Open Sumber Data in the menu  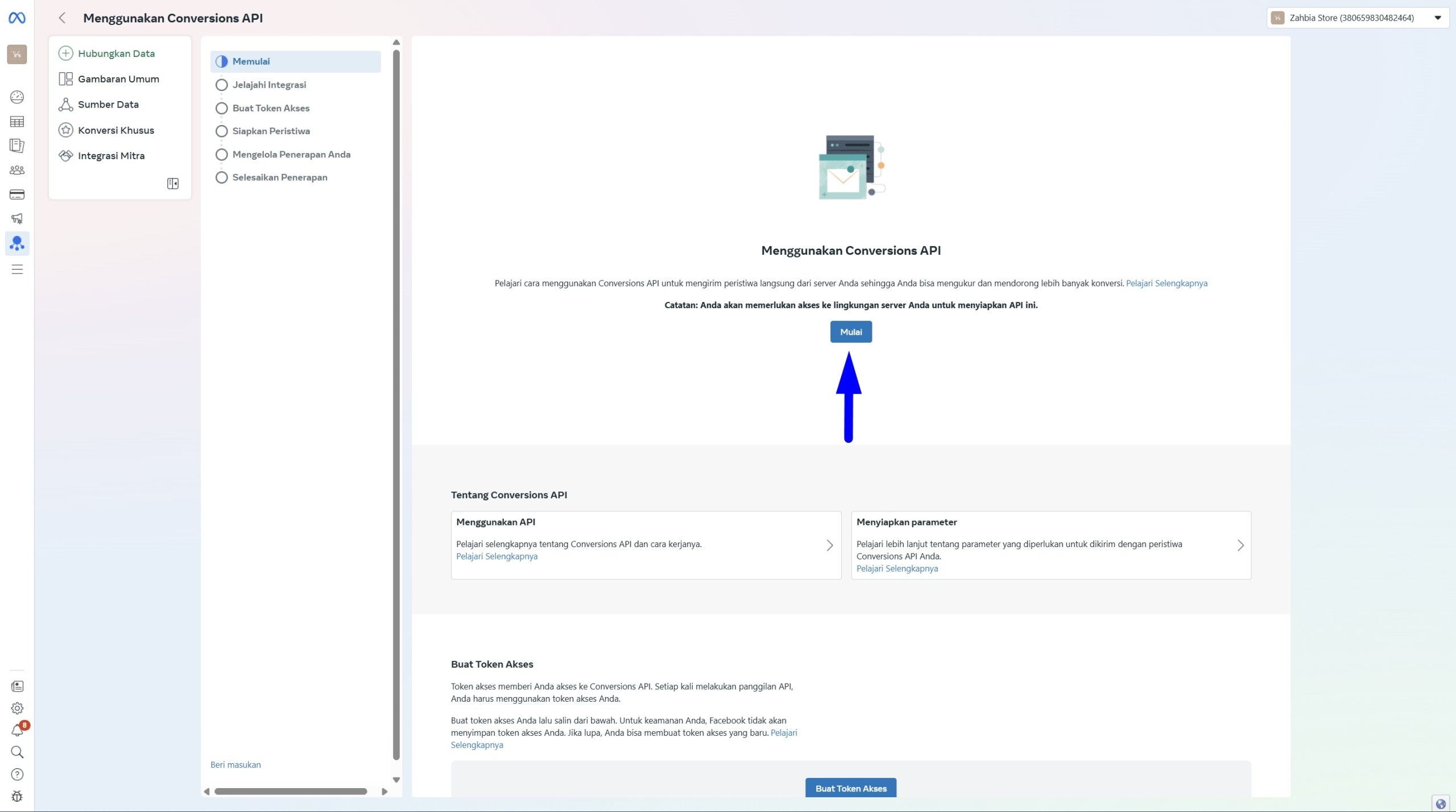coord(108,105)
